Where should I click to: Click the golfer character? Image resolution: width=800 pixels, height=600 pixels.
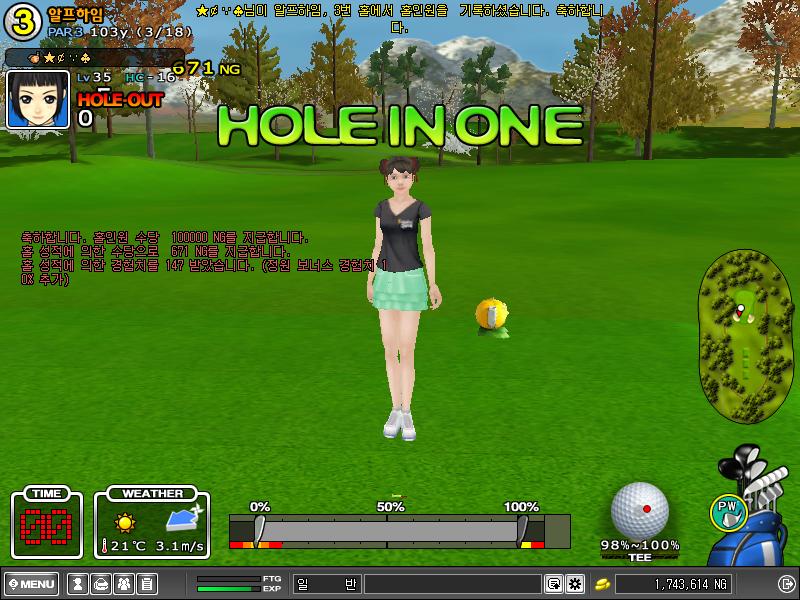coord(403,298)
